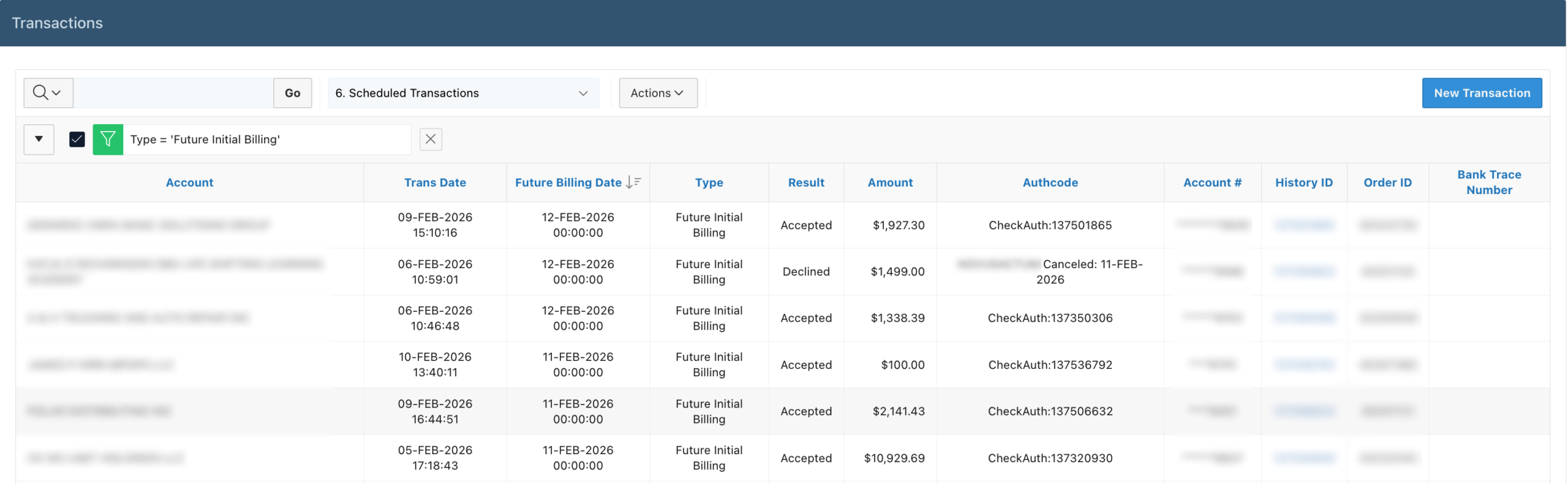Image resolution: width=1568 pixels, height=484 pixels.
Task: Sort by the Account column header
Action: coord(189,182)
